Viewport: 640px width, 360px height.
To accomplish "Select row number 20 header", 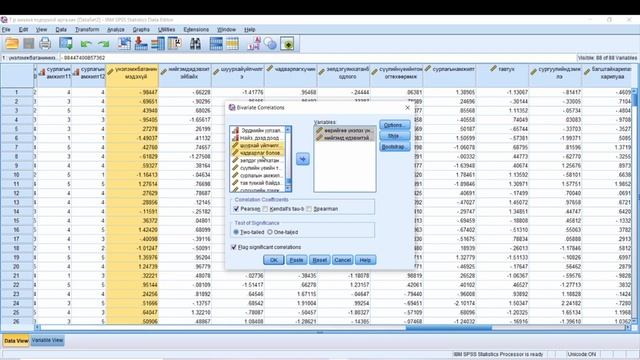I will [x=16, y=267].
